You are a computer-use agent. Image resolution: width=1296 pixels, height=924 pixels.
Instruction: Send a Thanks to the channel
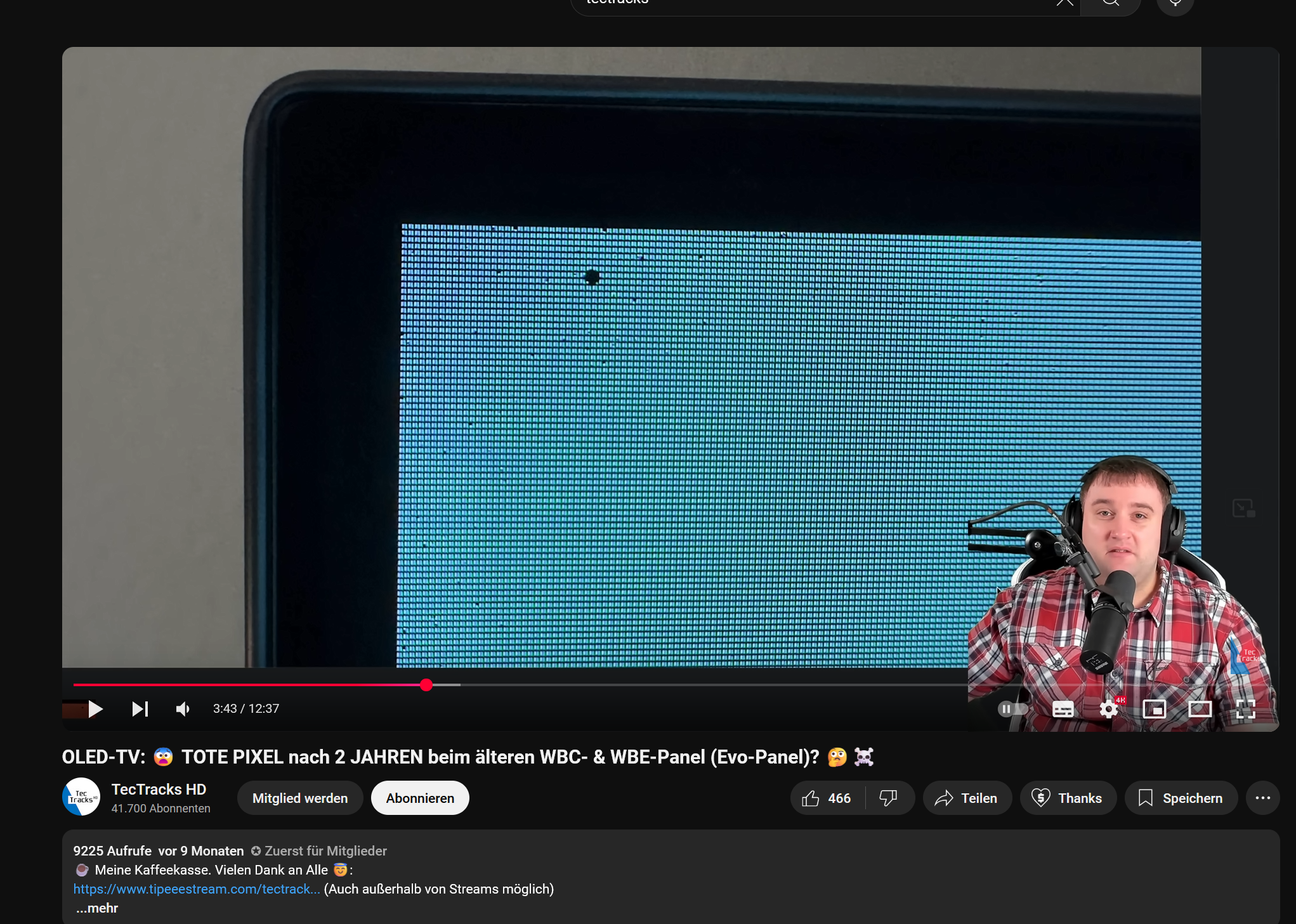pyautogui.click(x=1068, y=798)
